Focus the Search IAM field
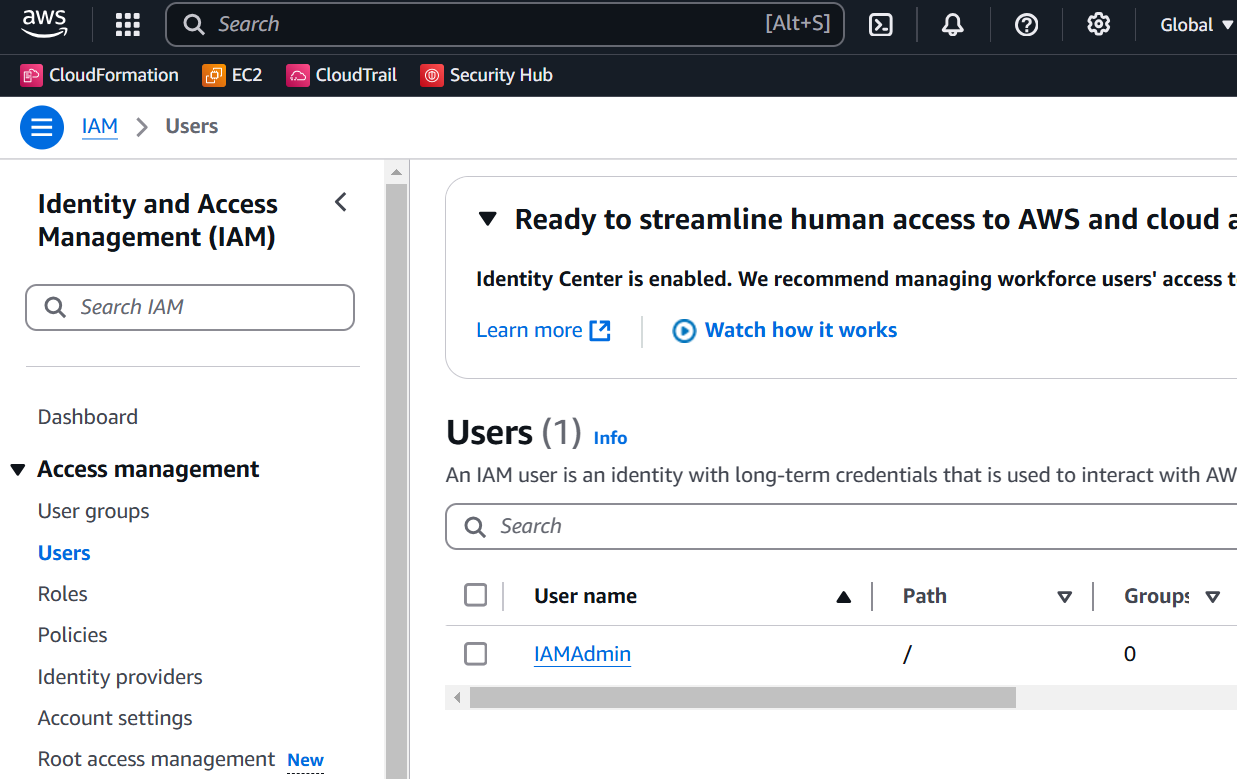Screen dimensions: 1237x779 point(190,307)
